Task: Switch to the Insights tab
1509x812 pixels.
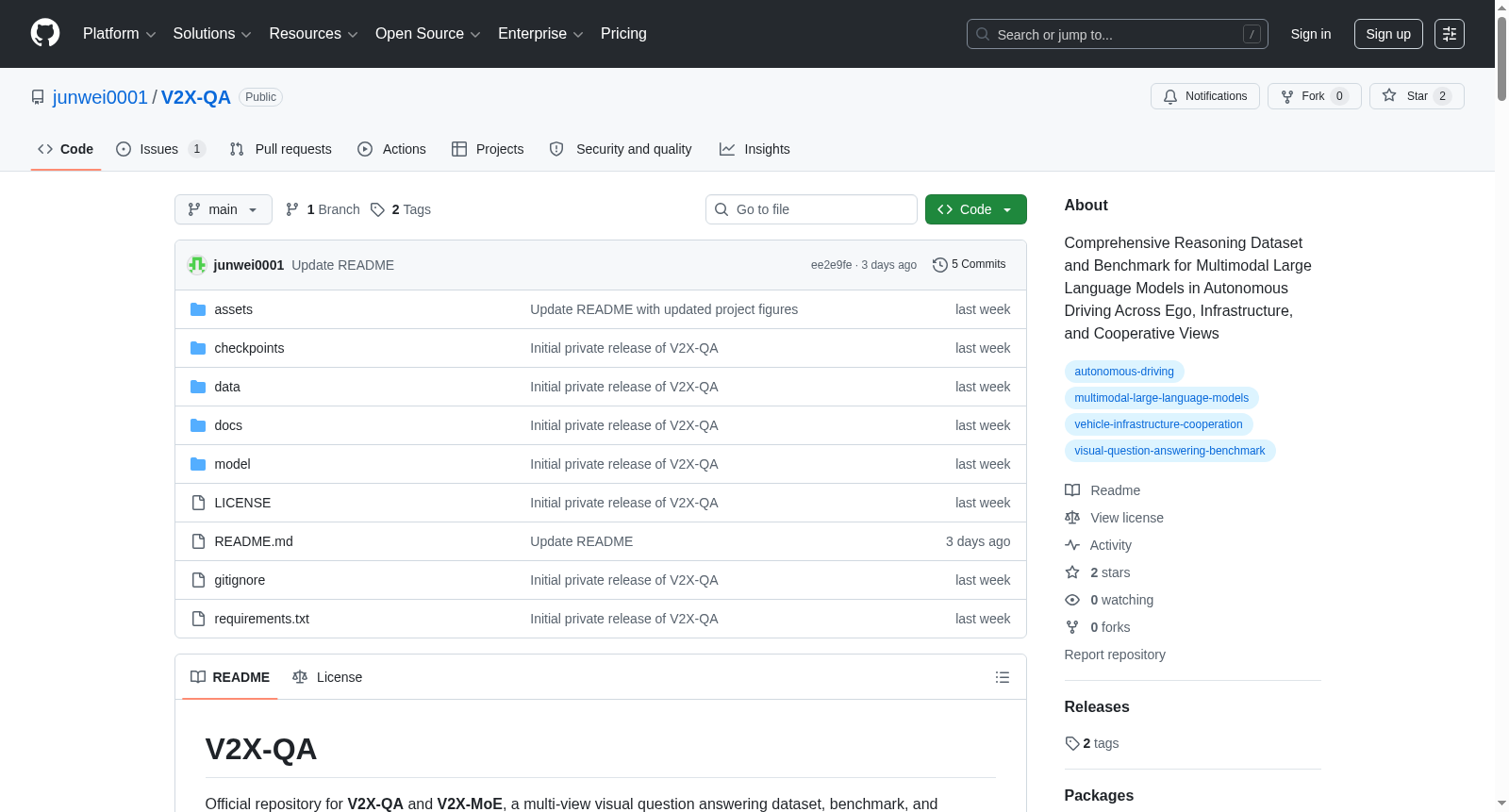Action: pyautogui.click(x=754, y=149)
